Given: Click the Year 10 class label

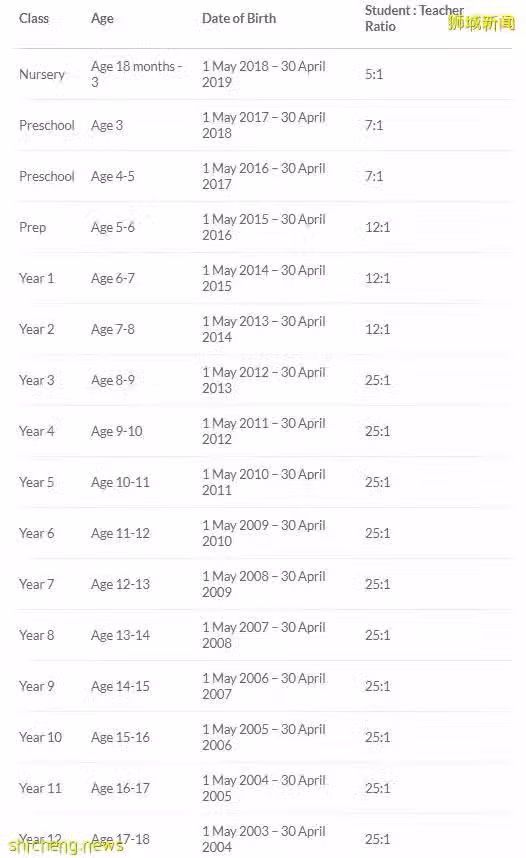Looking at the screenshot, I should tap(41, 738).
